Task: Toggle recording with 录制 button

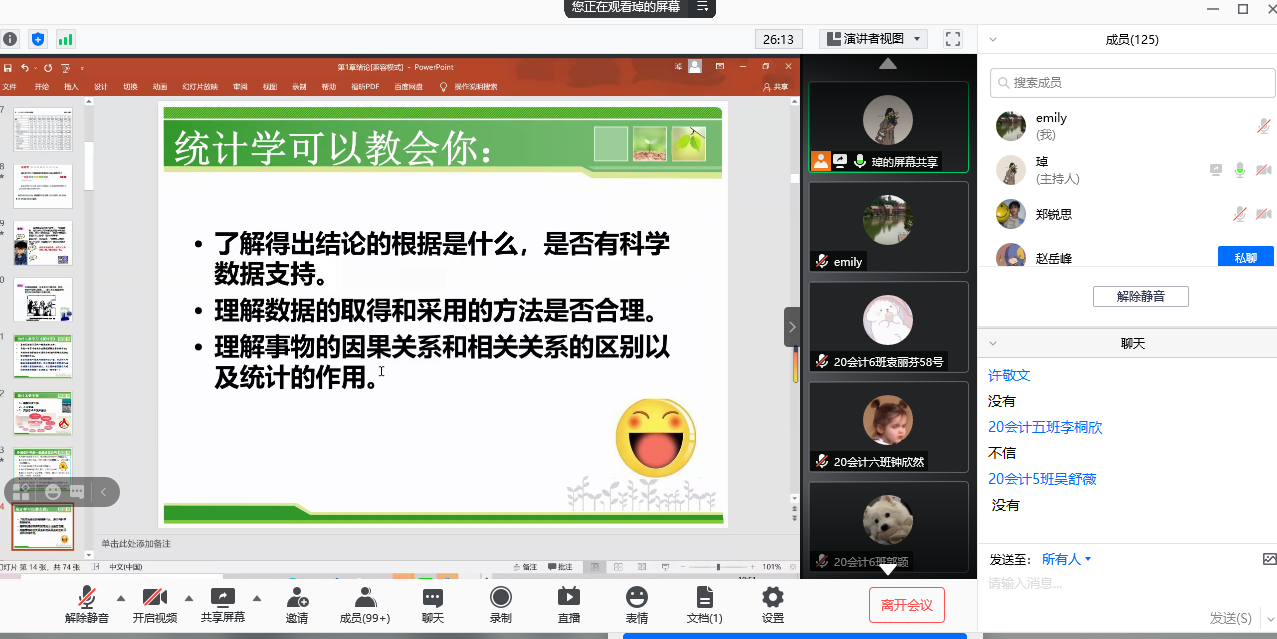Action: tap(500, 605)
